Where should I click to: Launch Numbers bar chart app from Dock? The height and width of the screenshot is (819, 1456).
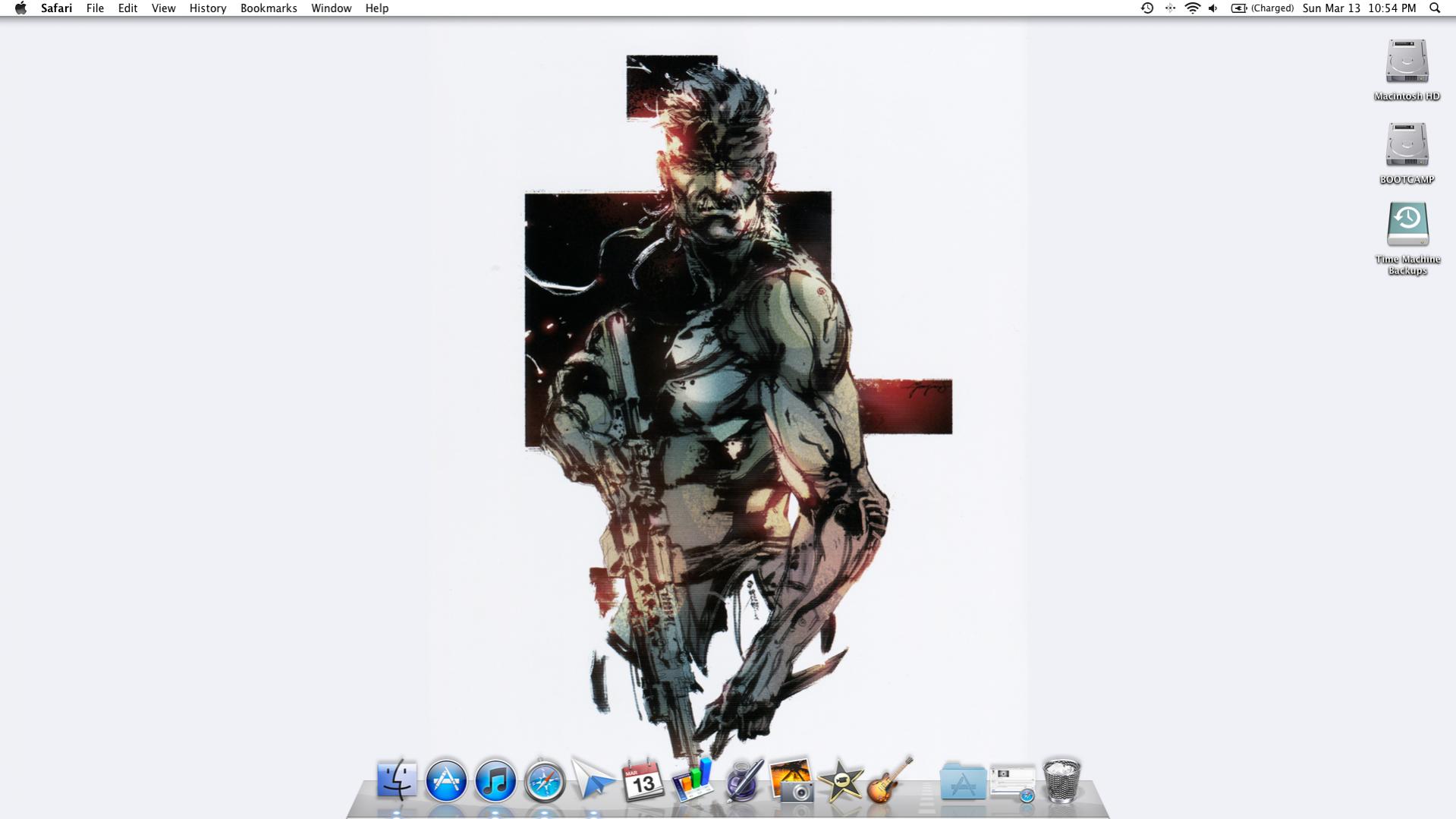tap(693, 780)
